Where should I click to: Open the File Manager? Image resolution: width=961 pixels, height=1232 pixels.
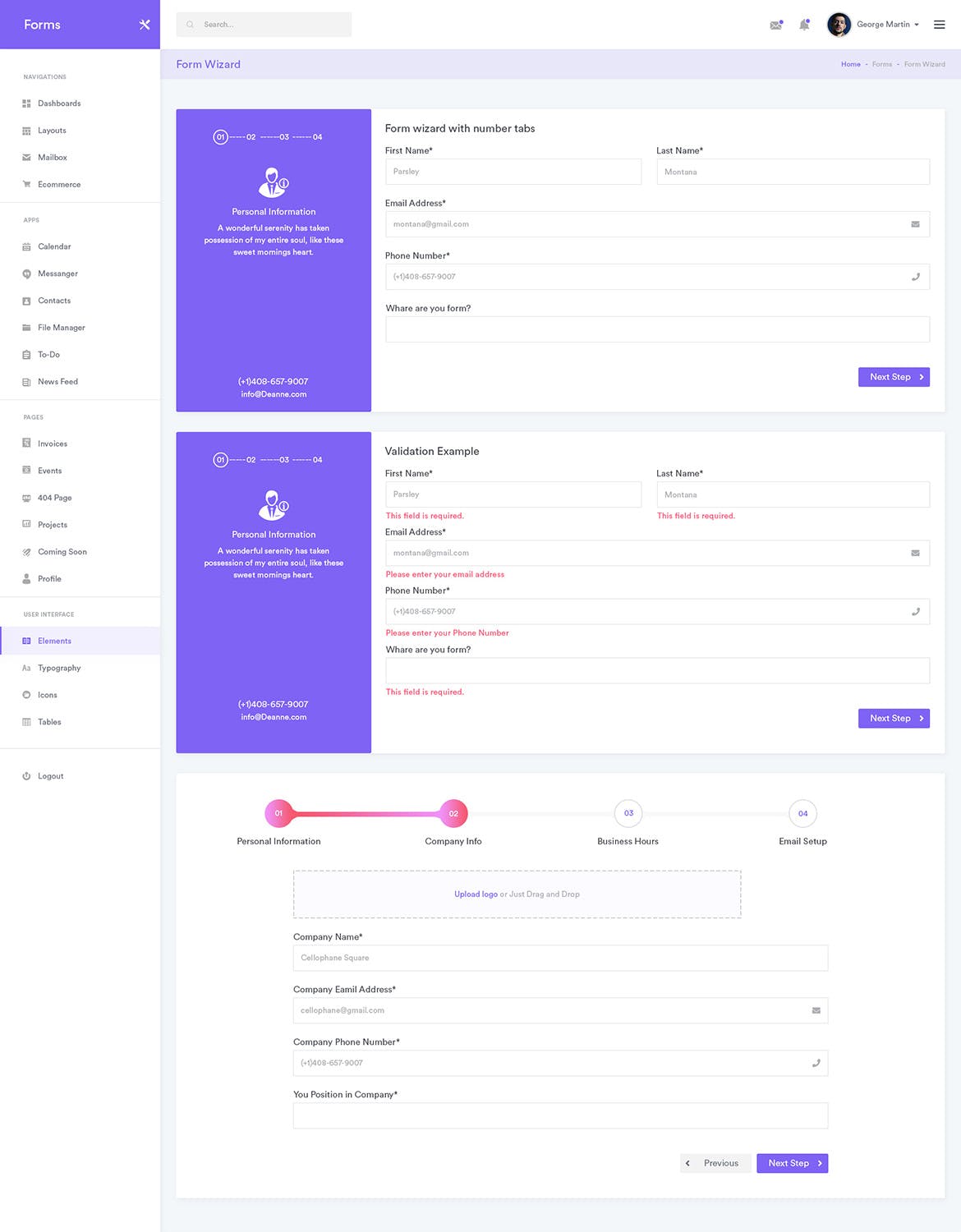point(61,327)
